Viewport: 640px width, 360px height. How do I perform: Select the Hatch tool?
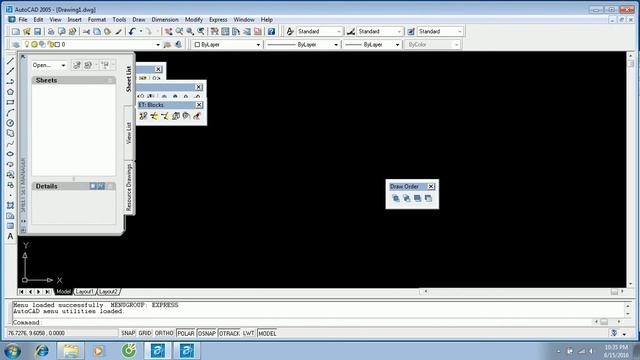pyautogui.click(x=10, y=205)
